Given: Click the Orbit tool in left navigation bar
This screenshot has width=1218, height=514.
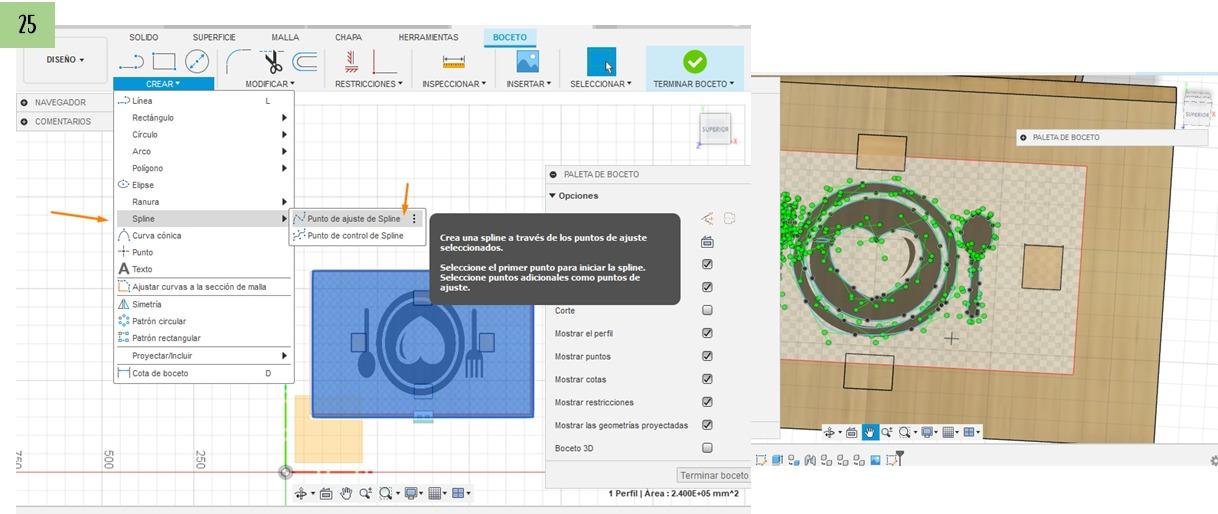Looking at the screenshot, I should tap(302, 493).
